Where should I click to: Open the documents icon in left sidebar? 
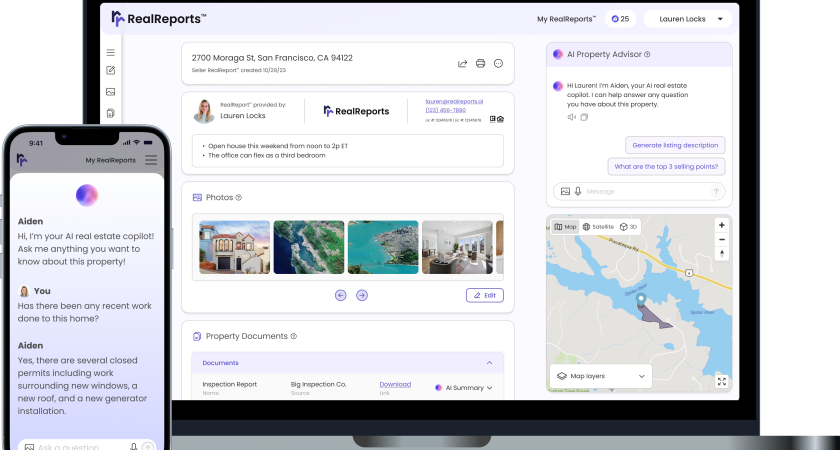(110, 113)
